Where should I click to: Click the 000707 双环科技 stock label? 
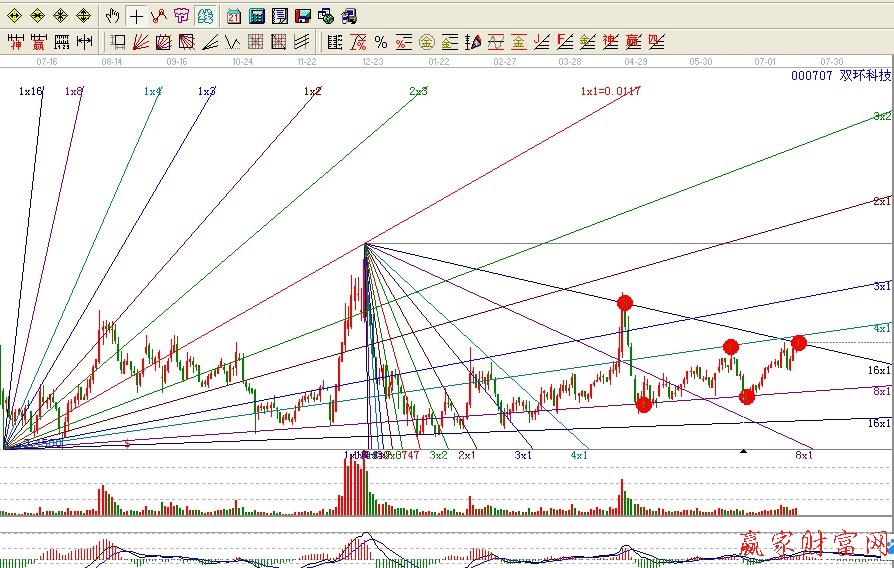[x=840, y=75]
